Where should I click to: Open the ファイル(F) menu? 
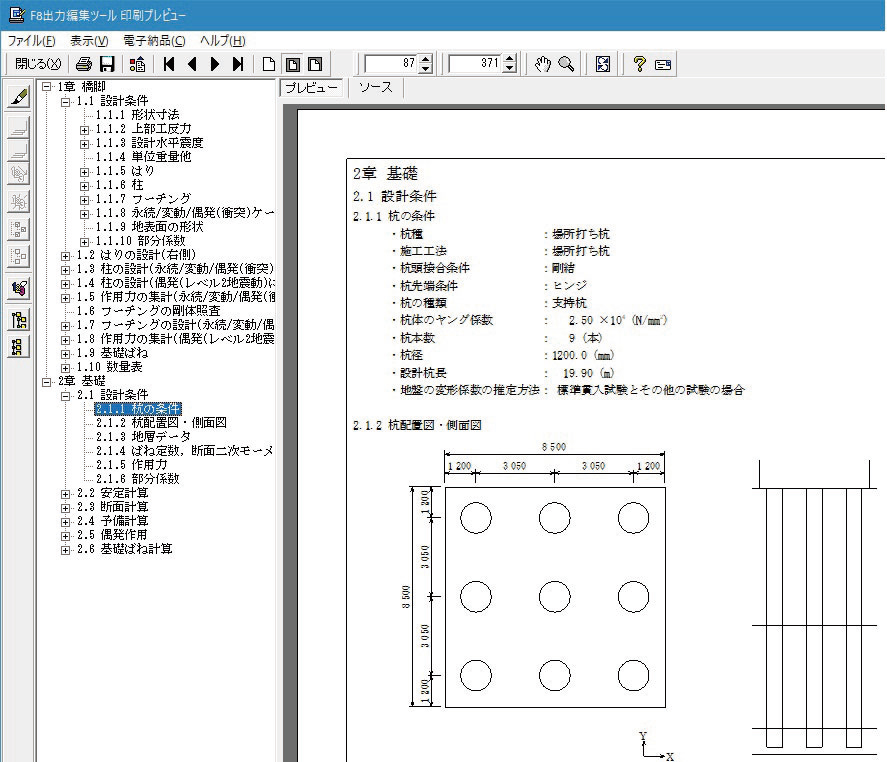(31, 41)
